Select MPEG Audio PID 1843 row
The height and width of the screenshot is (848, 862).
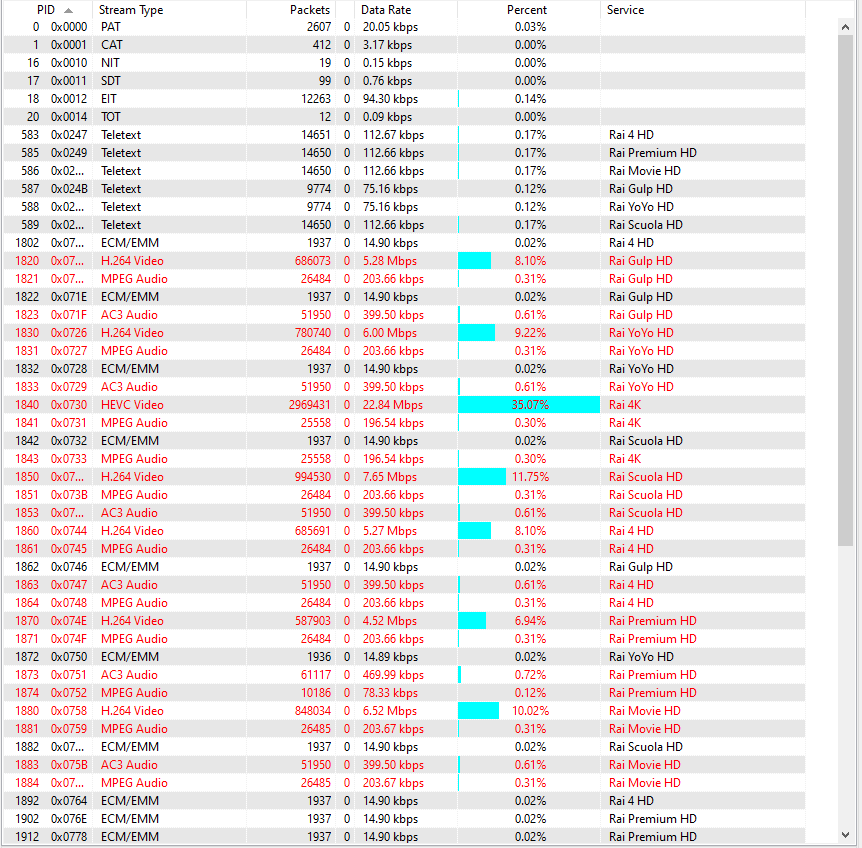point(404,459)
